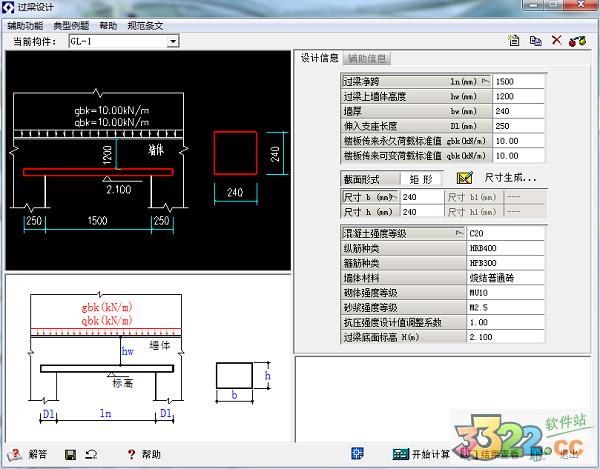
Task: Switch to the 辅助信息 tab
Action: click(x=367, y=58)
